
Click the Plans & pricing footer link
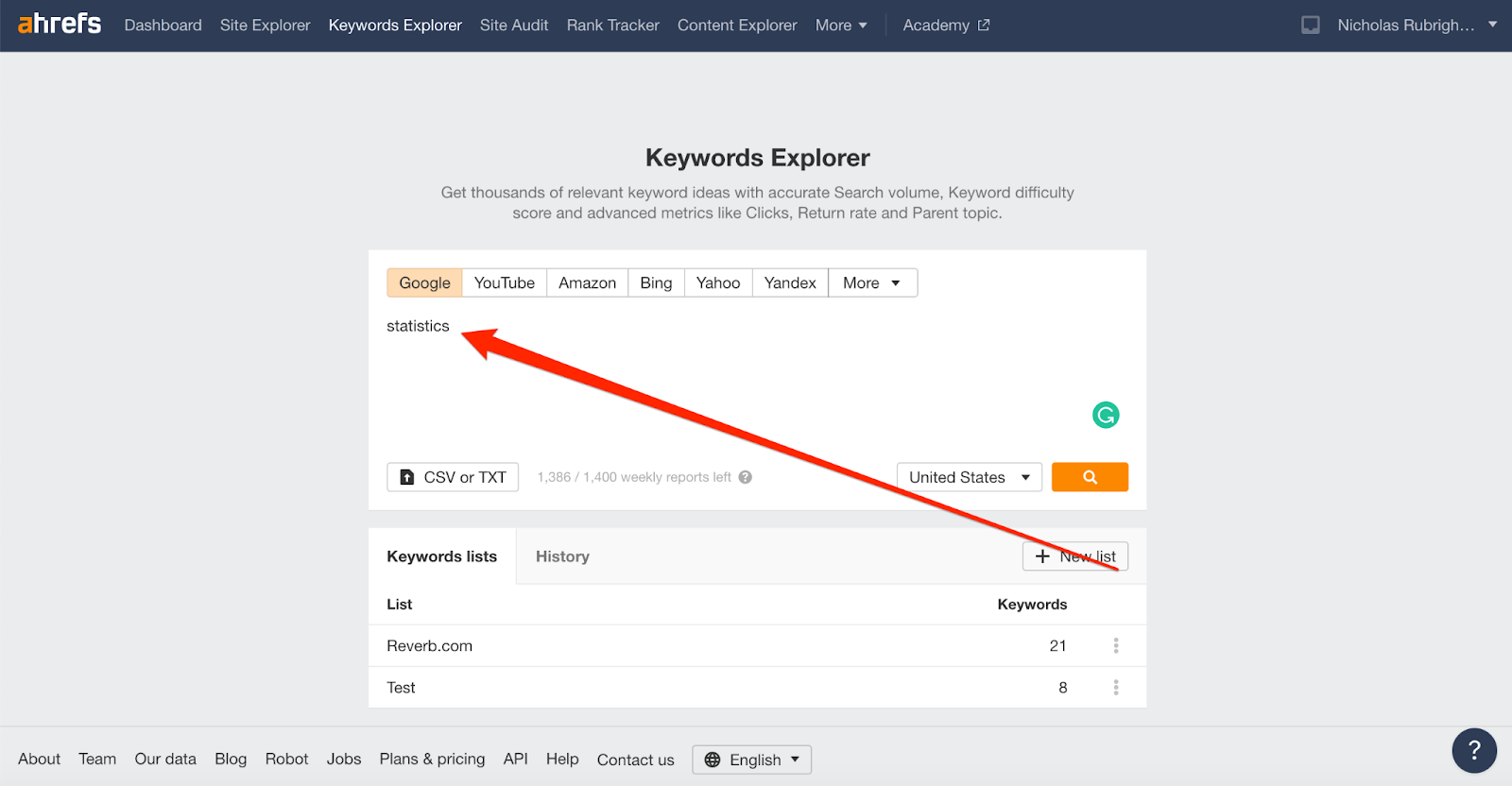432,759
